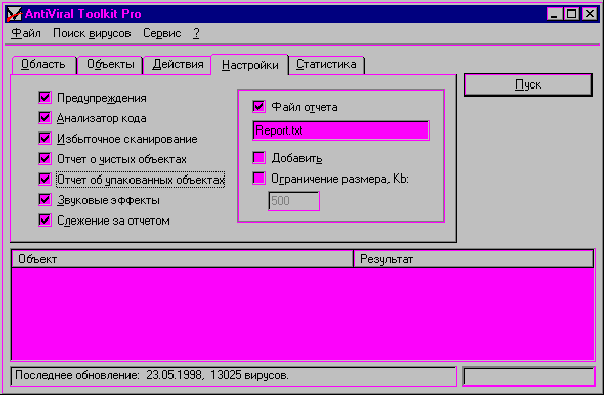
Task: Switch to the Область tab
Action: click(44, 64)
